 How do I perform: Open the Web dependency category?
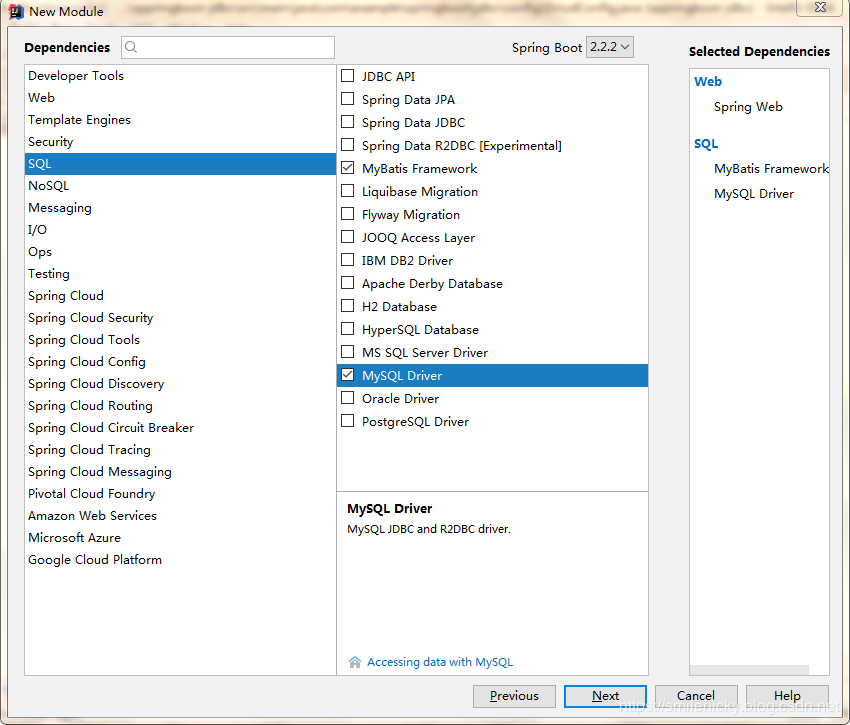pyautogui.click(x=180, y=98)
